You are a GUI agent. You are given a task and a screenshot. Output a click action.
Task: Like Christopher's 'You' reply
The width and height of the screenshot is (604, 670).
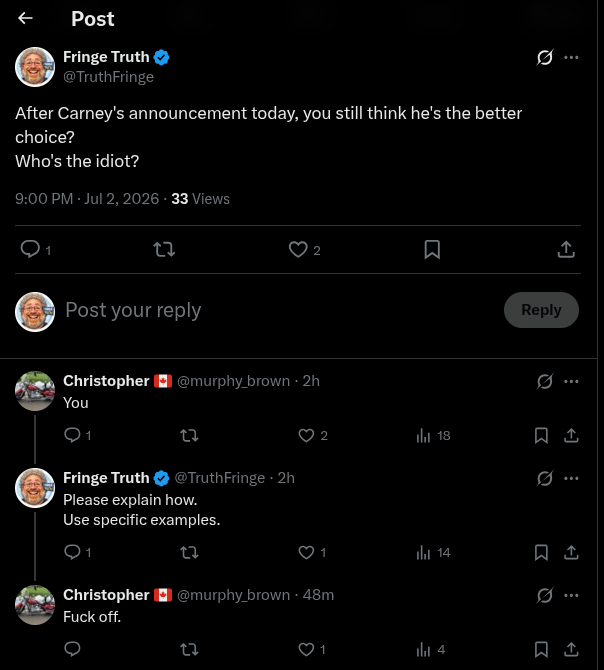(306, 435)
